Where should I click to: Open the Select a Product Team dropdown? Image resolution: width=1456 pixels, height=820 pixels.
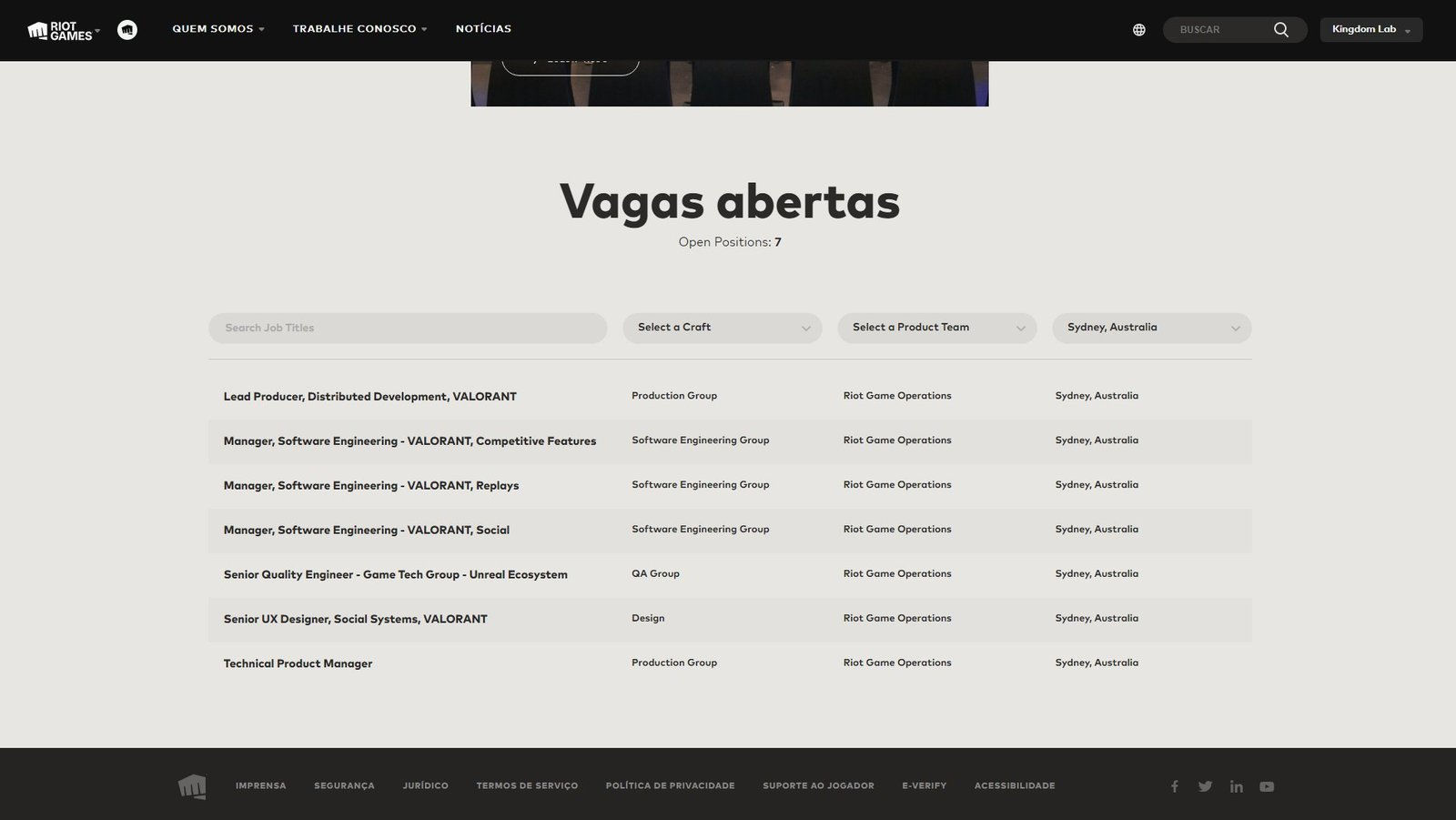pyautogui.click(x=936, y=328)
